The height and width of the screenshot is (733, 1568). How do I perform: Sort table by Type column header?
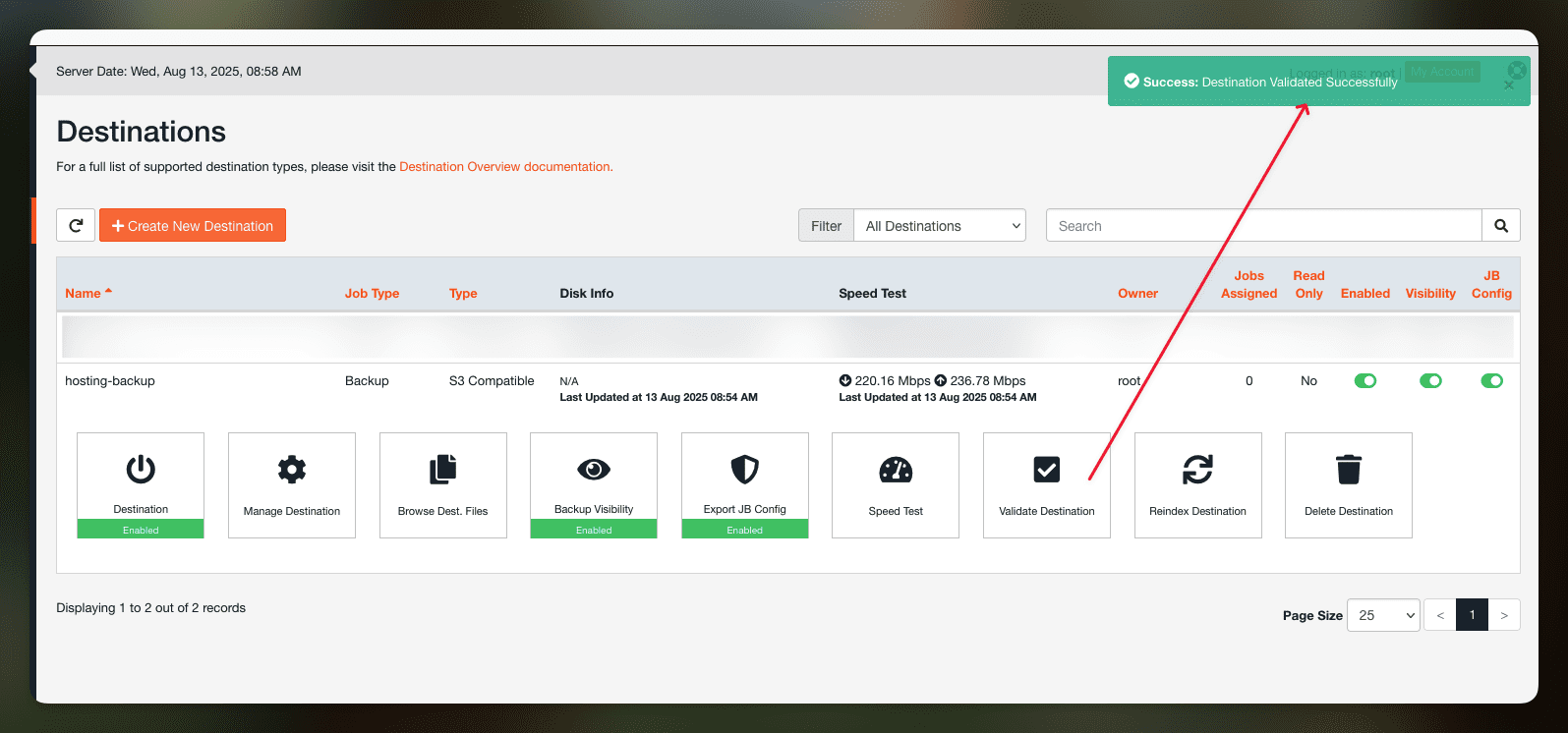click(463, 293)
